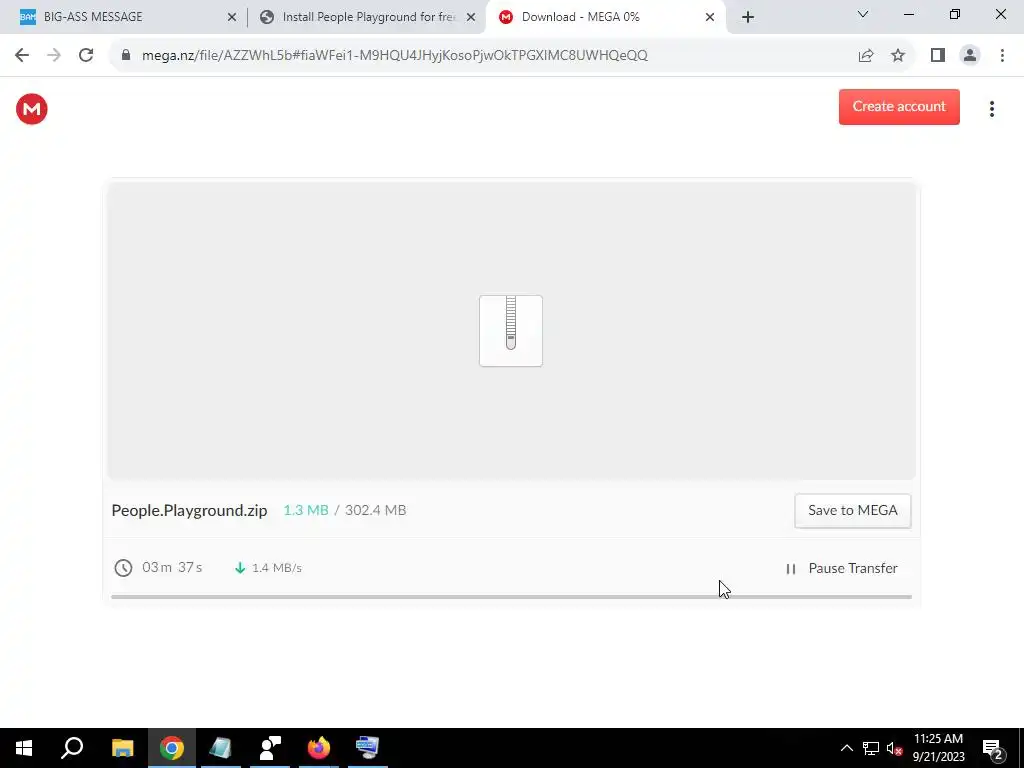The width and height of the screenshot is (1024, 768).
Task: Click the 1.4 MB/s speed value
Action: point(277,568)
